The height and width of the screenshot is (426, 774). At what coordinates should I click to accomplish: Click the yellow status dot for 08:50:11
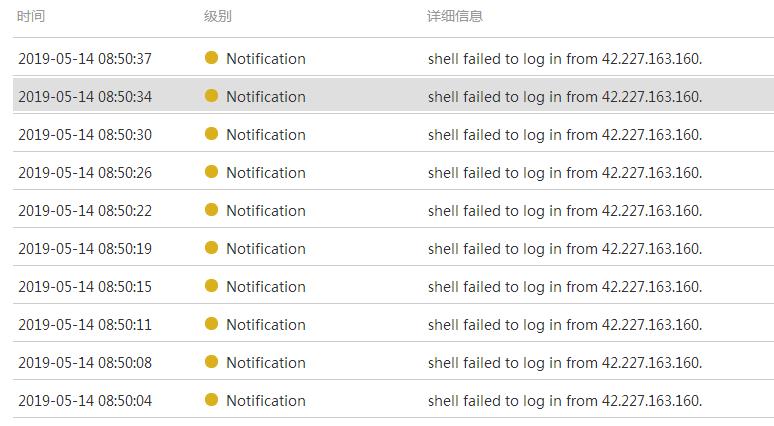click(211, 324)
